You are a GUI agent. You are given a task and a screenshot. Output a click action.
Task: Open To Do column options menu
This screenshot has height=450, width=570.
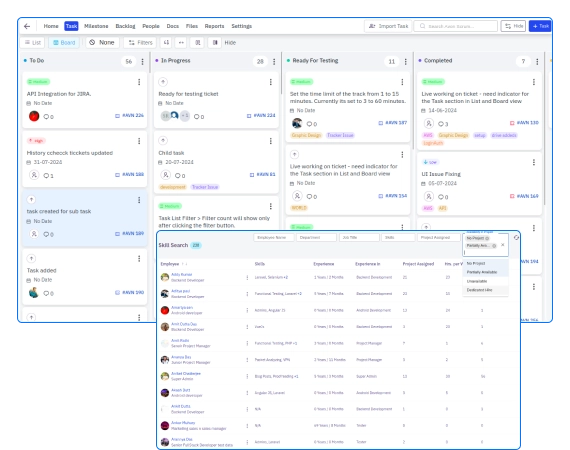coord(142,61)
